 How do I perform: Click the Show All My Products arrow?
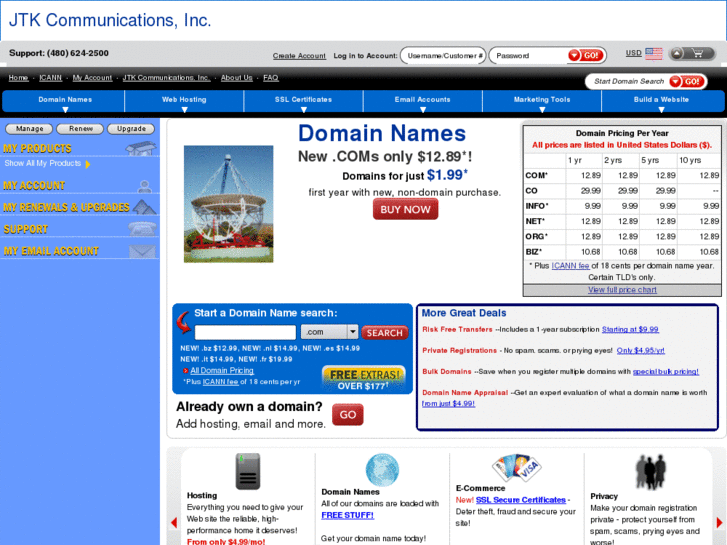88,164
